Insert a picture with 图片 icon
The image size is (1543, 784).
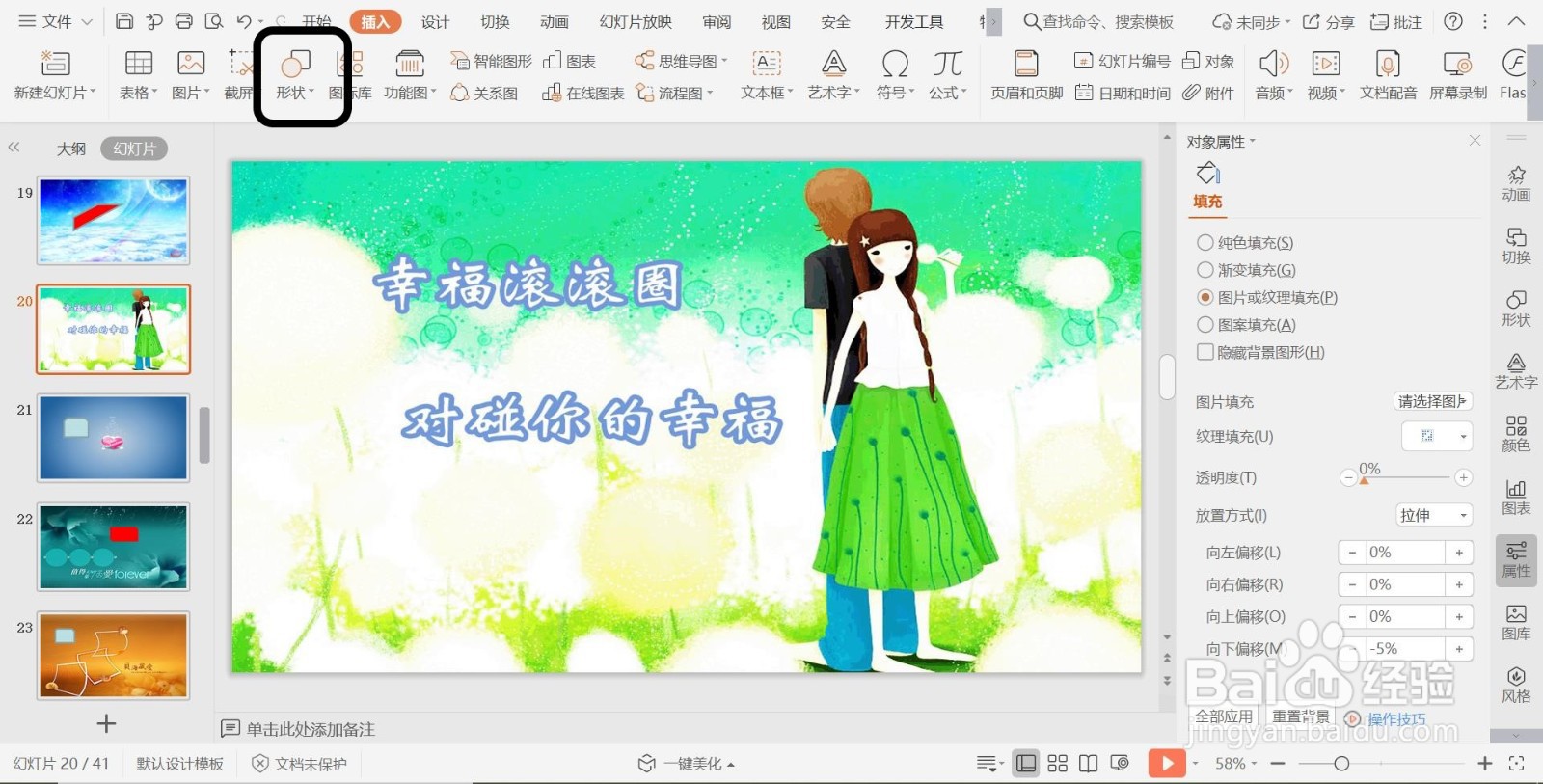pos(191,75)
